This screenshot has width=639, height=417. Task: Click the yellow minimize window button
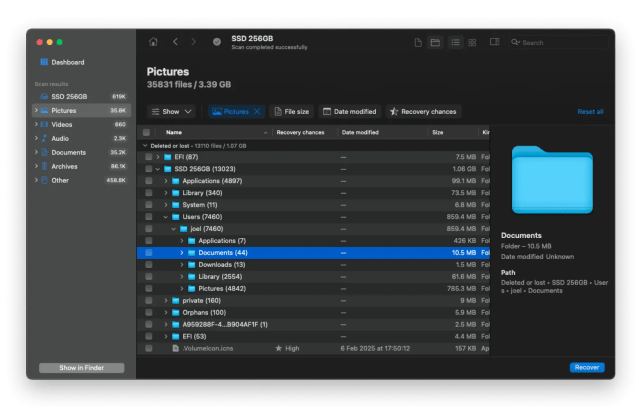[50, 42]
